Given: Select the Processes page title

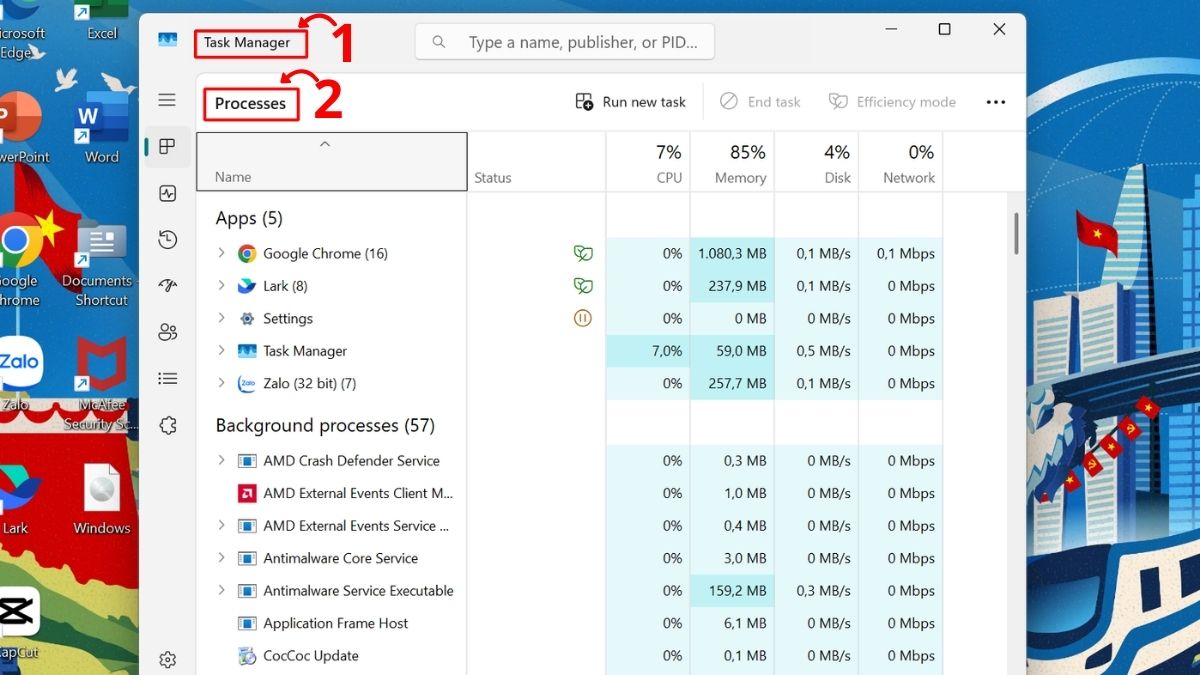Looking at the screenshot, I should (251, 102).
